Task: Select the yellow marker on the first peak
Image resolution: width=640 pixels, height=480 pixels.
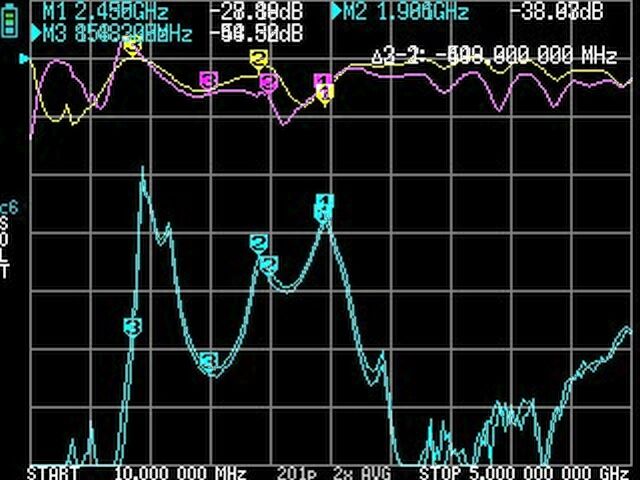Action: tap(132, 46)
